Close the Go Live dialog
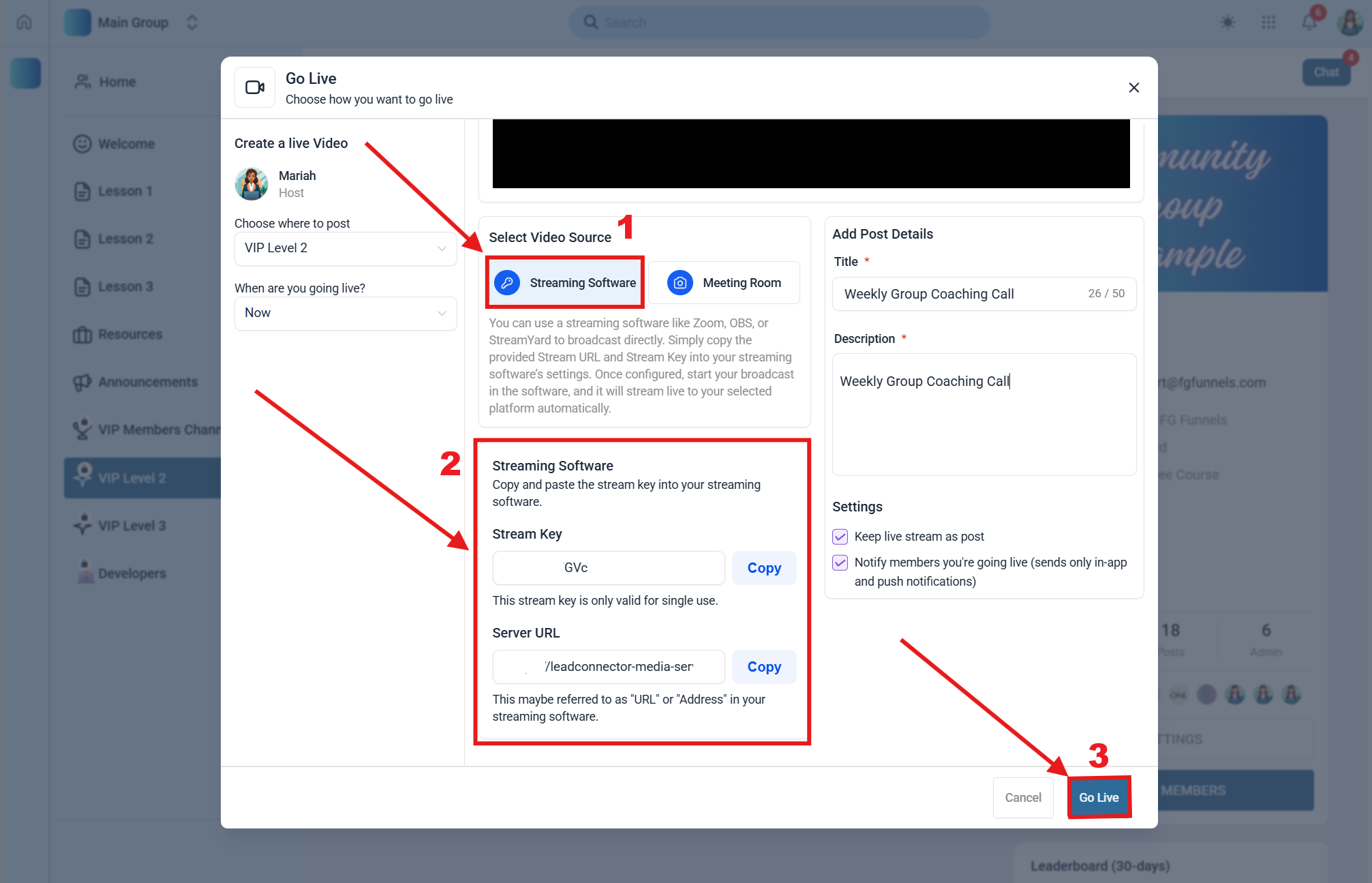Image resolution: width=1372 pixels, height=883 pixels. 1133,87
